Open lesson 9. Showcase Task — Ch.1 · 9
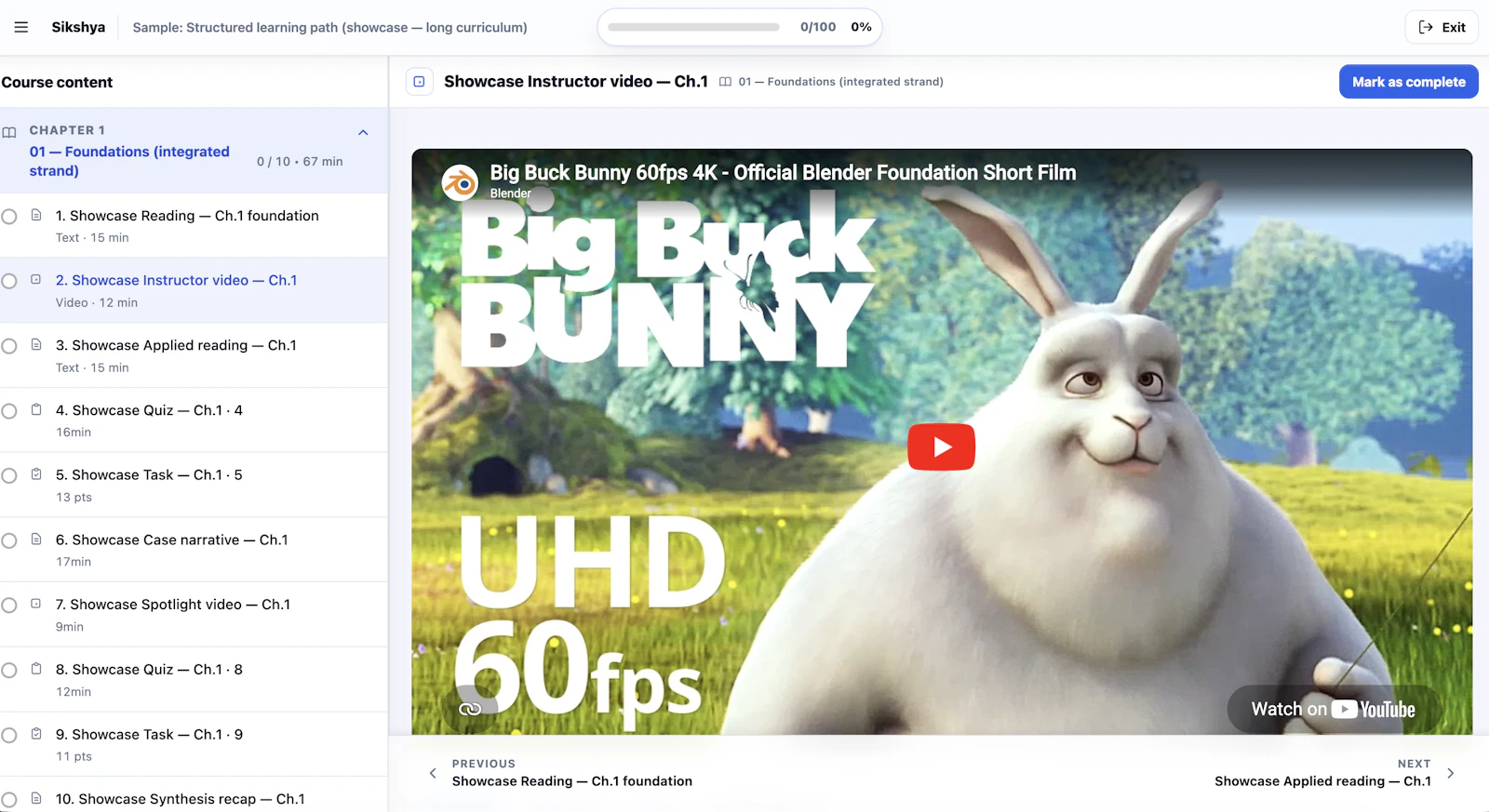Screen dimensions: 1489x812 click(x=194, y=744)
